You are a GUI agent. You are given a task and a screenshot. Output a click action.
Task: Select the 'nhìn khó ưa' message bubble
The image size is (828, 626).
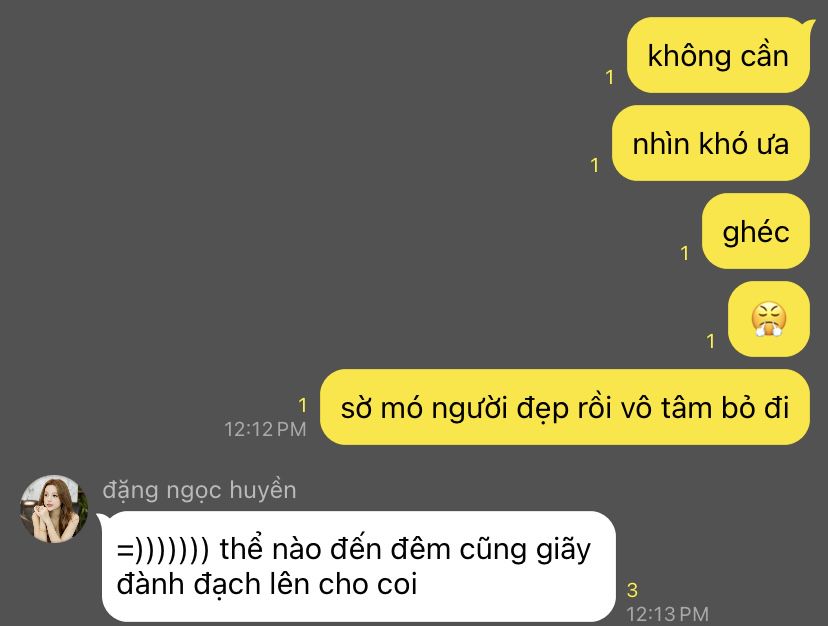(711, 143)
